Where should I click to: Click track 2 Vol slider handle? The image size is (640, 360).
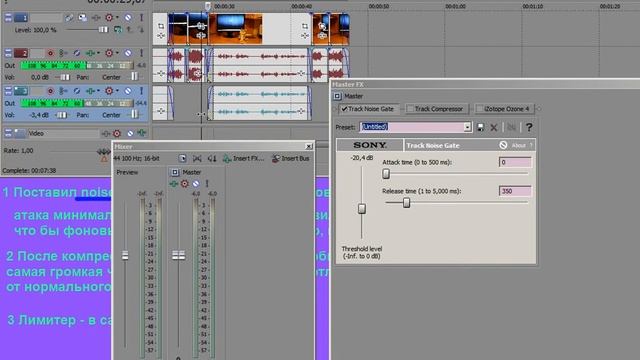[65, 77]
